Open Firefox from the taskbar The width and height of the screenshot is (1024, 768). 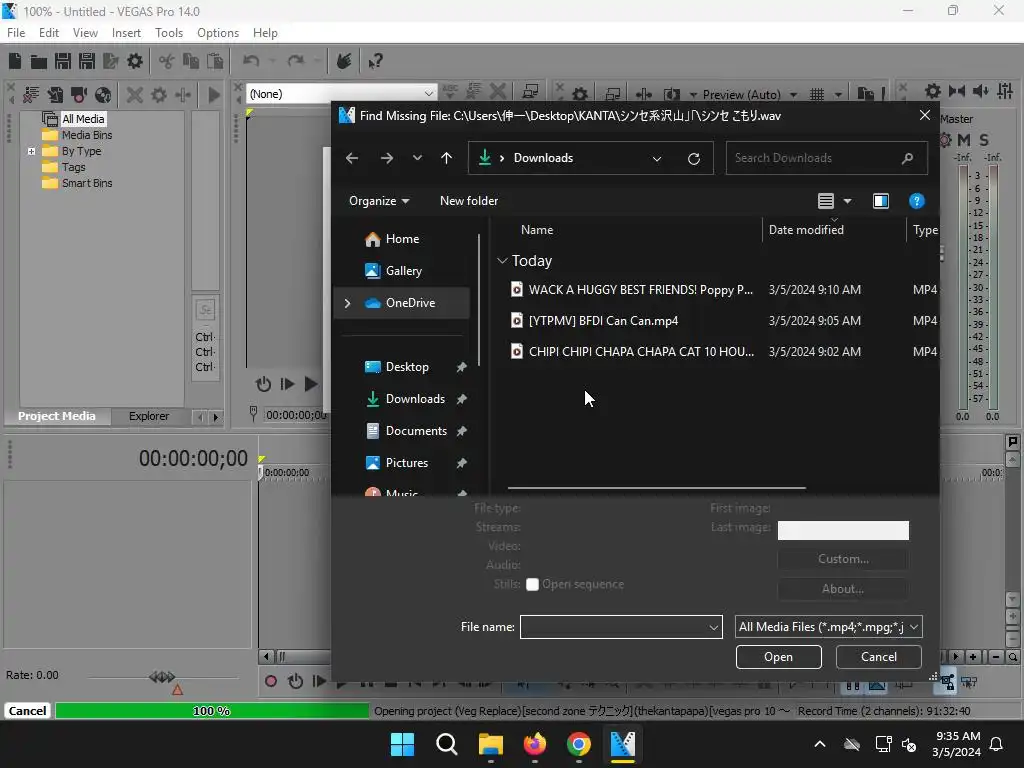pos(535,744)
